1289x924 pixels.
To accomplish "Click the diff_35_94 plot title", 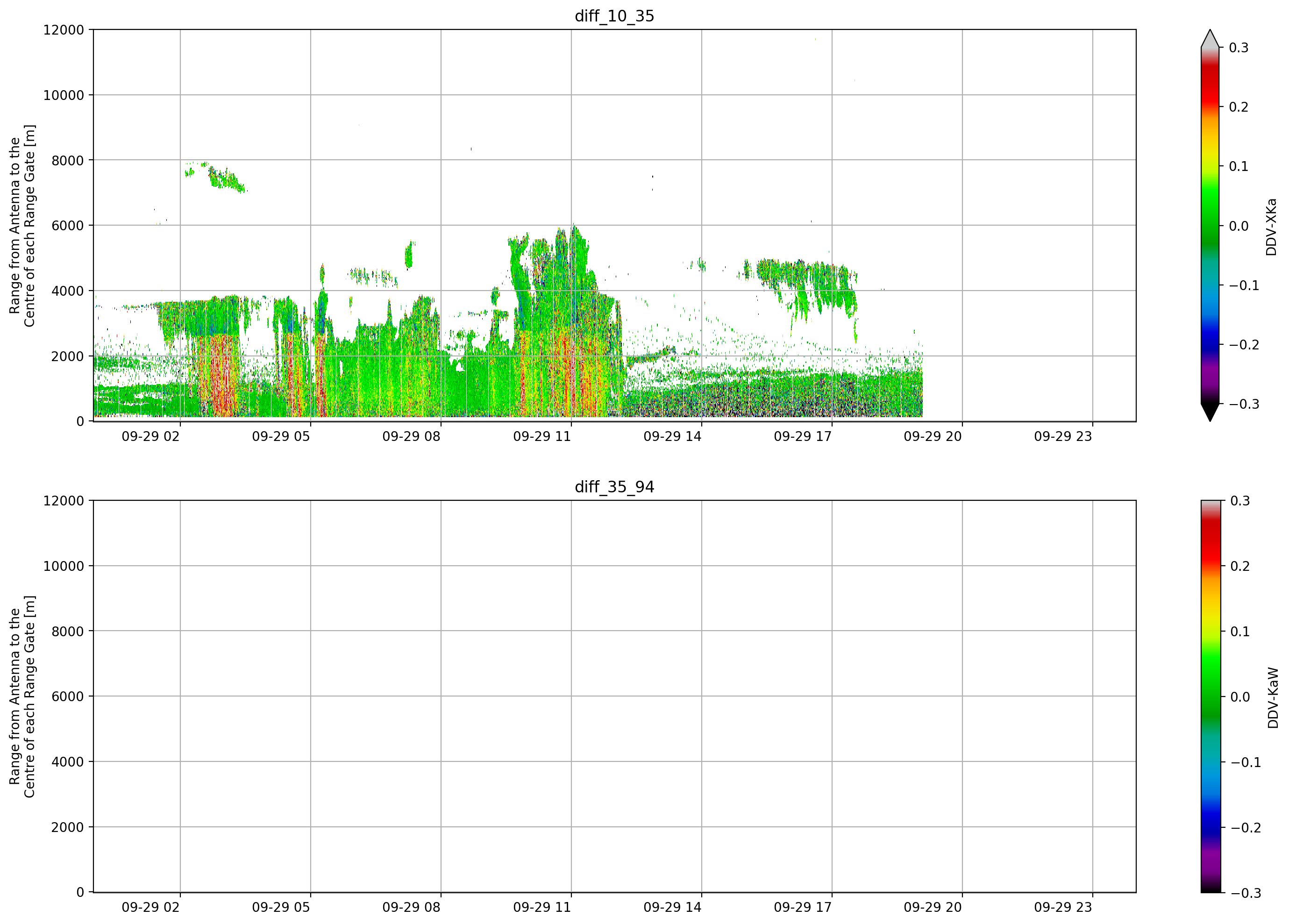I will point(614,487).
